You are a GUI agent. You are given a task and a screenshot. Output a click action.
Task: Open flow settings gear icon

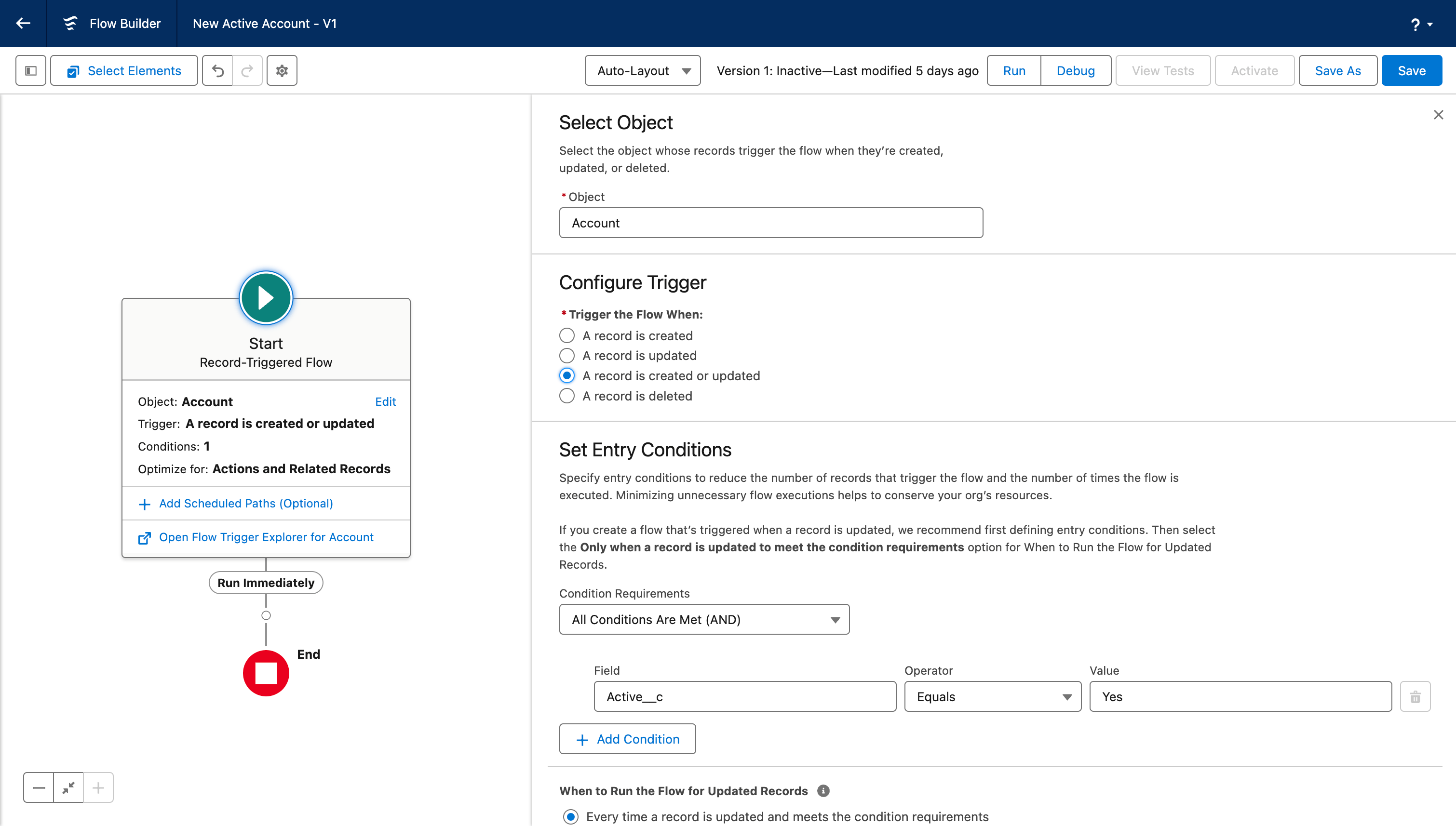[282, 70]
